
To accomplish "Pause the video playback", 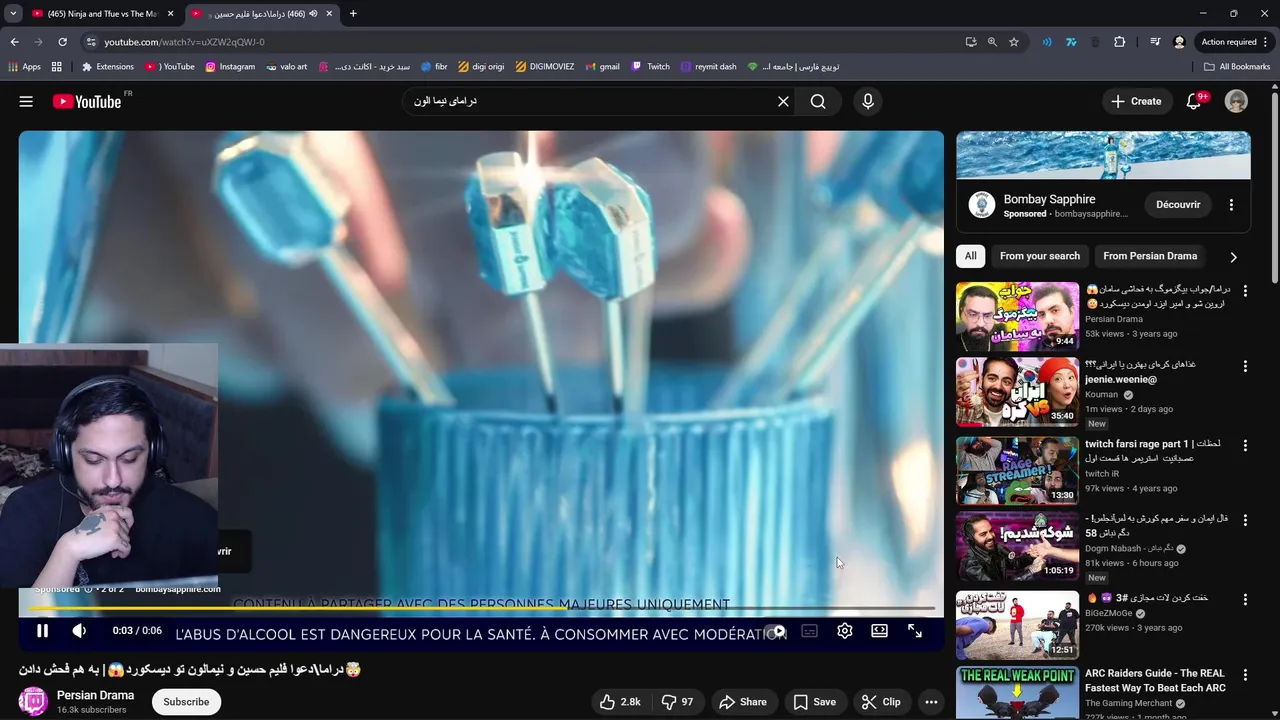I will (42, 631).
